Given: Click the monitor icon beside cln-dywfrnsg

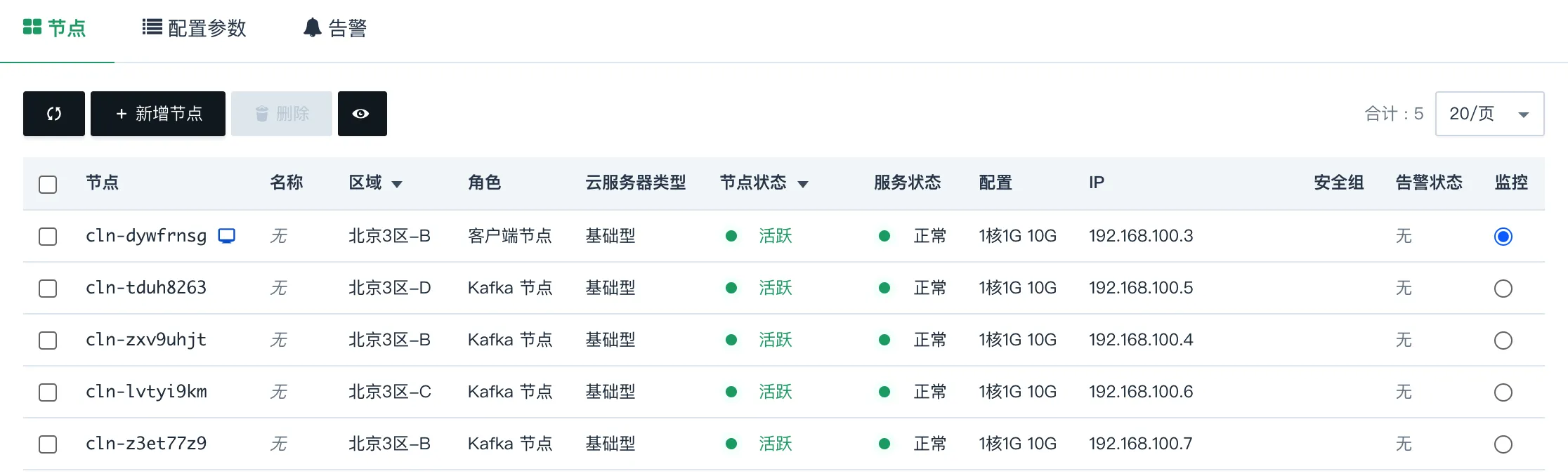Looking at the screenshot, I should 226,236.
